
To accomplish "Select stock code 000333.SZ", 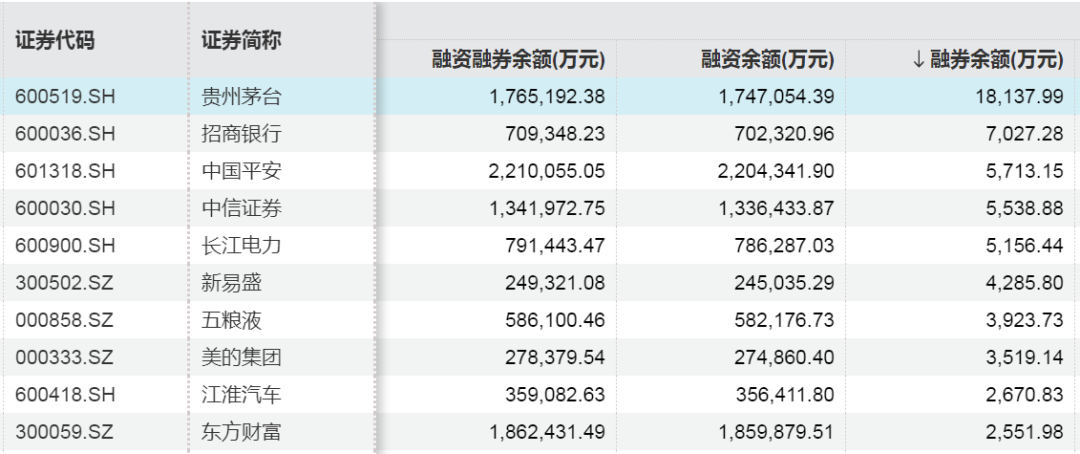I will pyautogui.click(x=64, y=357).
